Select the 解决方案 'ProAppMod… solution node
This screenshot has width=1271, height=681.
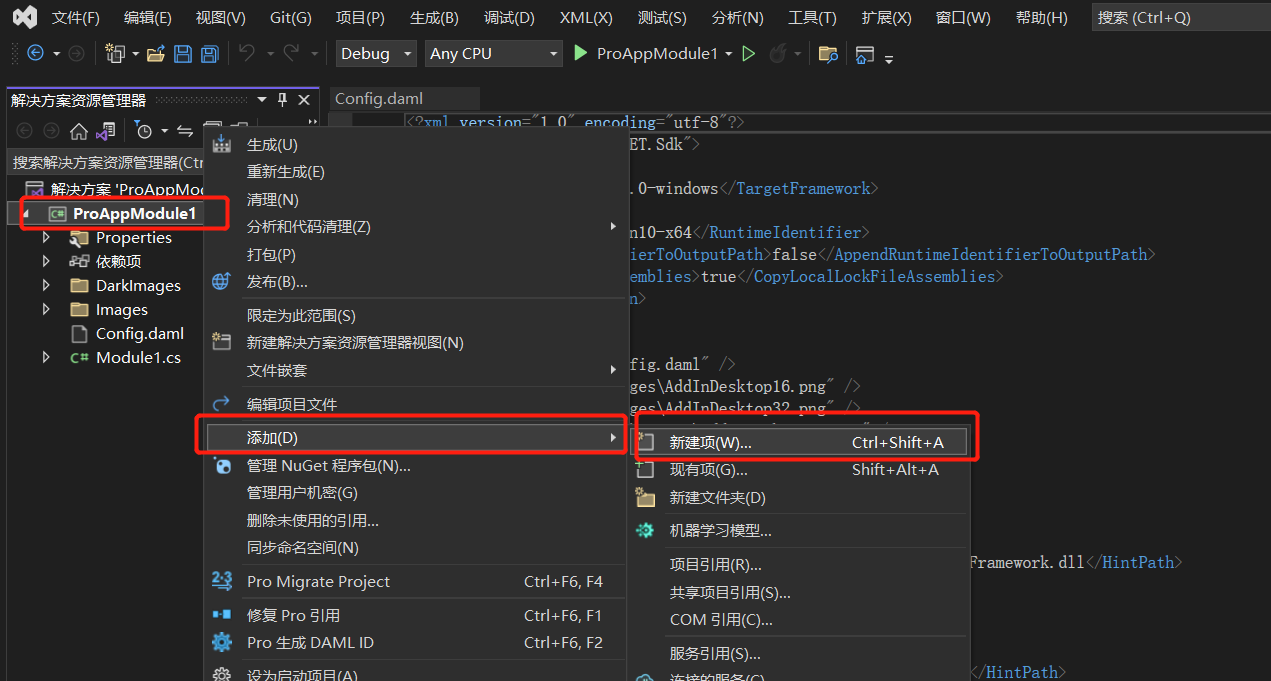(127, 189)
